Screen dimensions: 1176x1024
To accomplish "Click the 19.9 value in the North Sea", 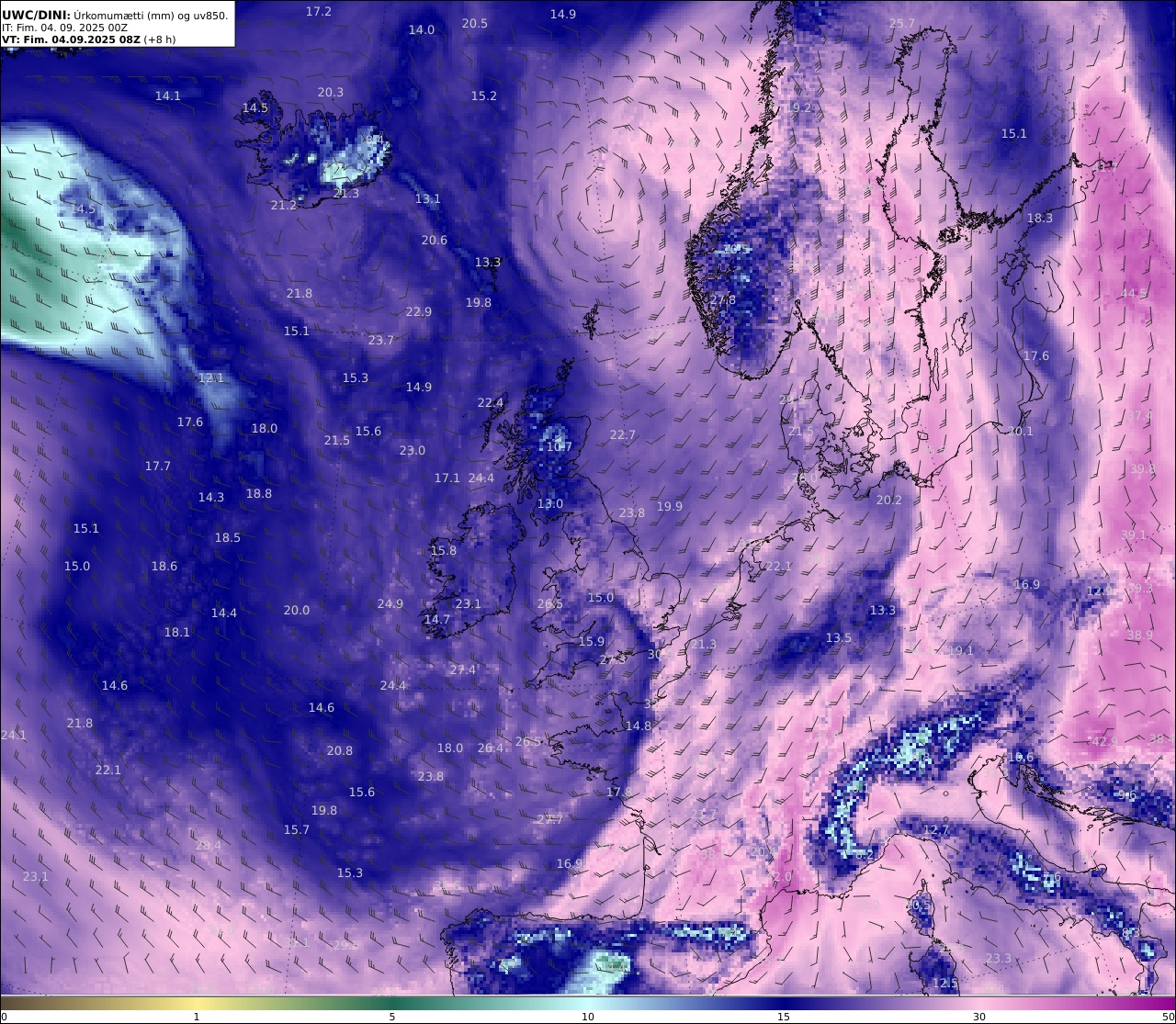I will 670,507.
